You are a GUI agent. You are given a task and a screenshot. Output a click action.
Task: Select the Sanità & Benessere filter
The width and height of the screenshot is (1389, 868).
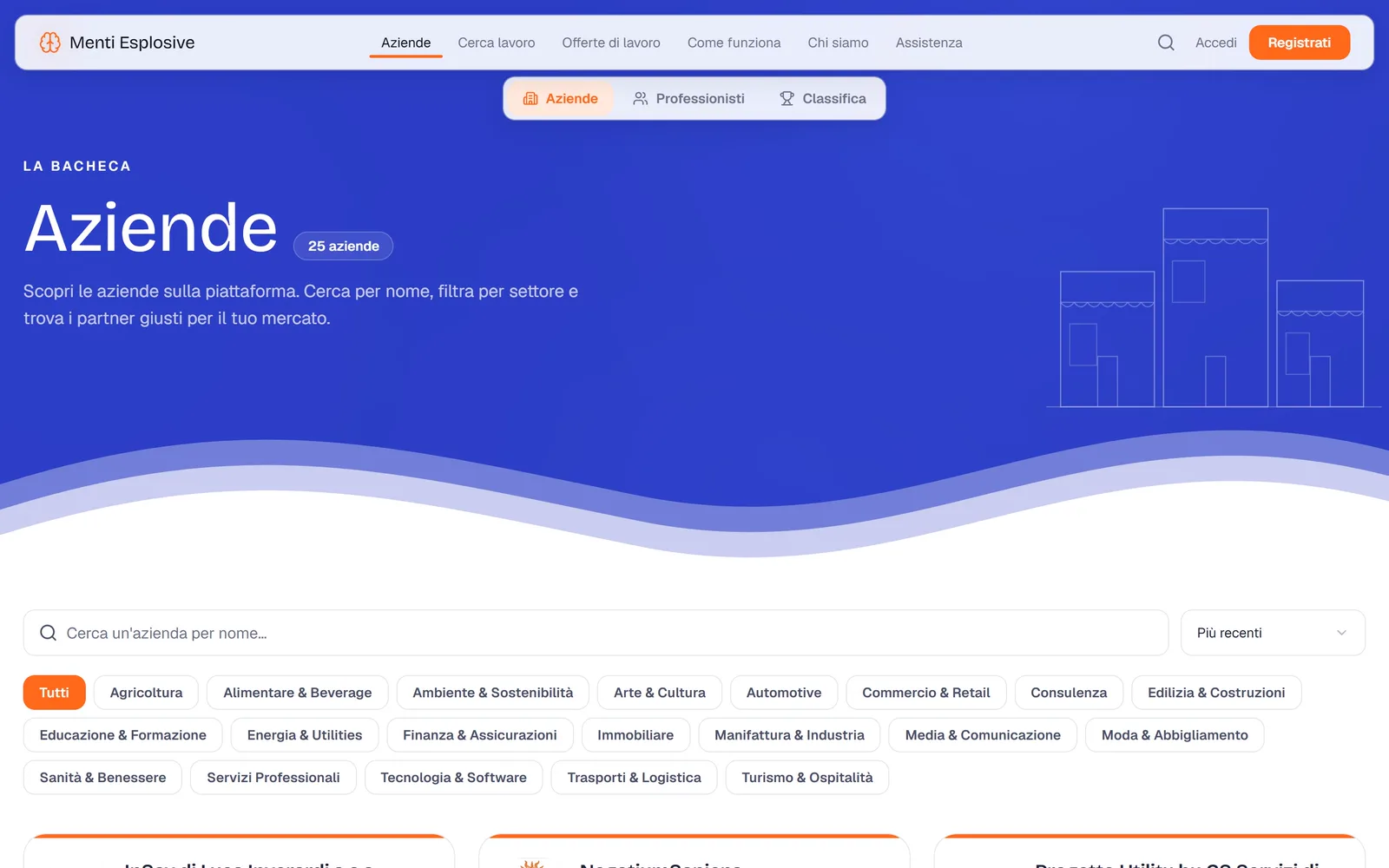coord(102,778)
